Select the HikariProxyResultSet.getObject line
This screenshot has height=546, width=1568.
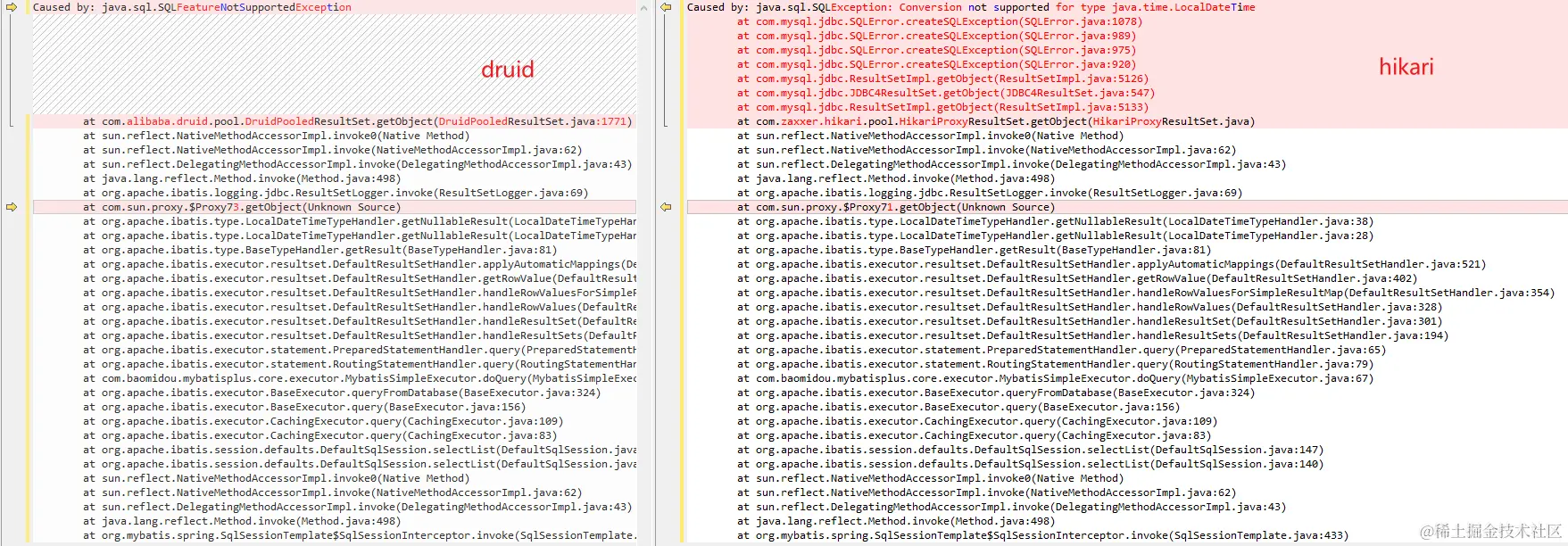tap(996, 121)
